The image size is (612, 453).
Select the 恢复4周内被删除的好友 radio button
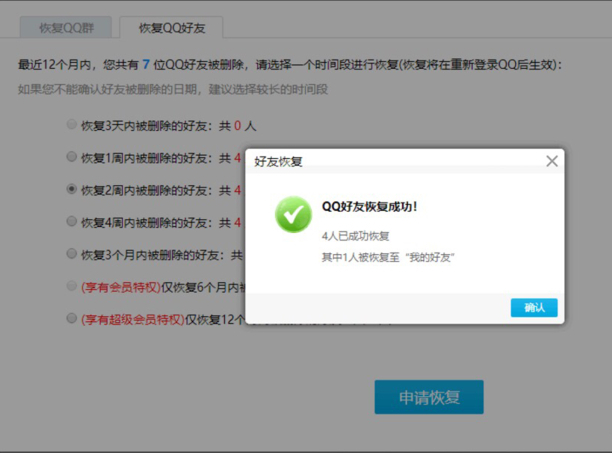tap(71, 221)
